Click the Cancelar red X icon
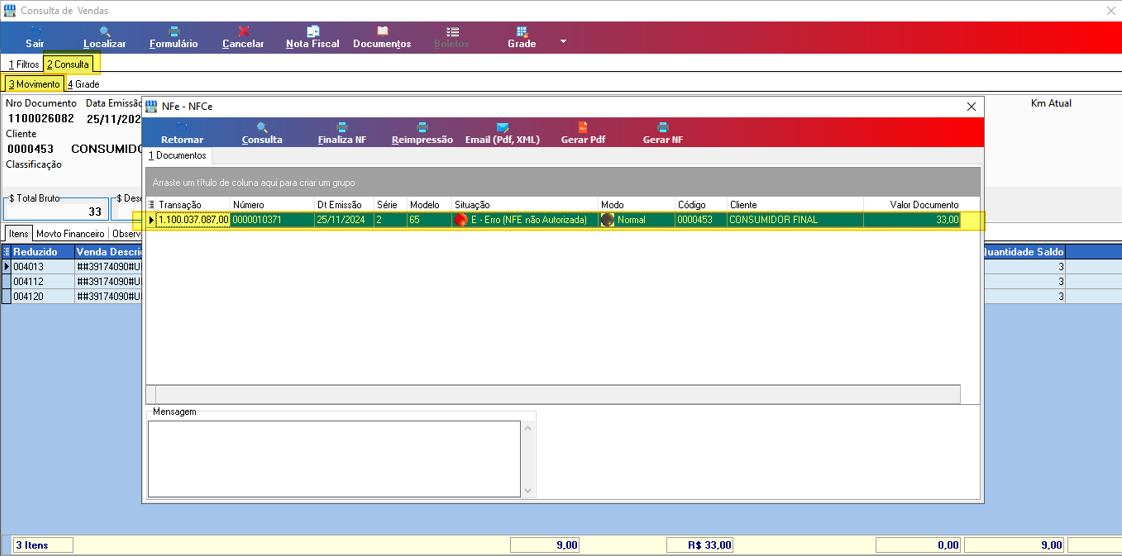Viewport: 1122px width, 556px height. 243,31
